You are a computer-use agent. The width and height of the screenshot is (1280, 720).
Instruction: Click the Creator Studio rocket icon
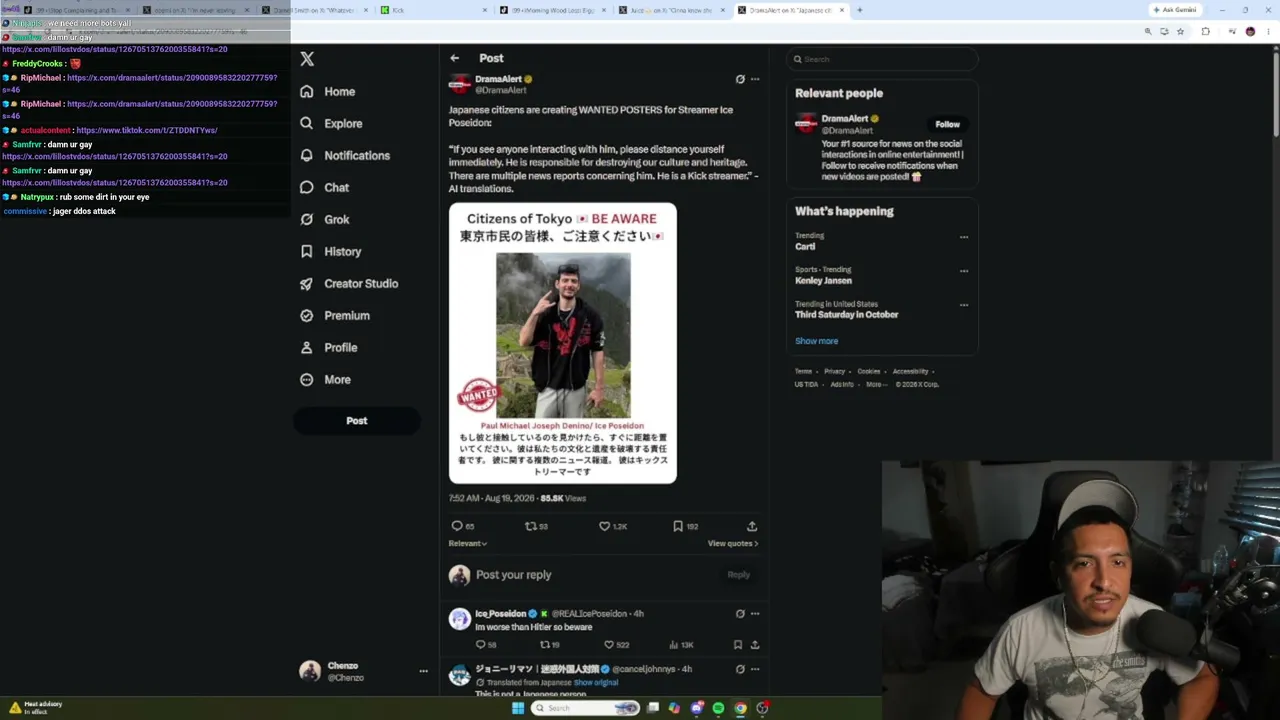point(306,284)
